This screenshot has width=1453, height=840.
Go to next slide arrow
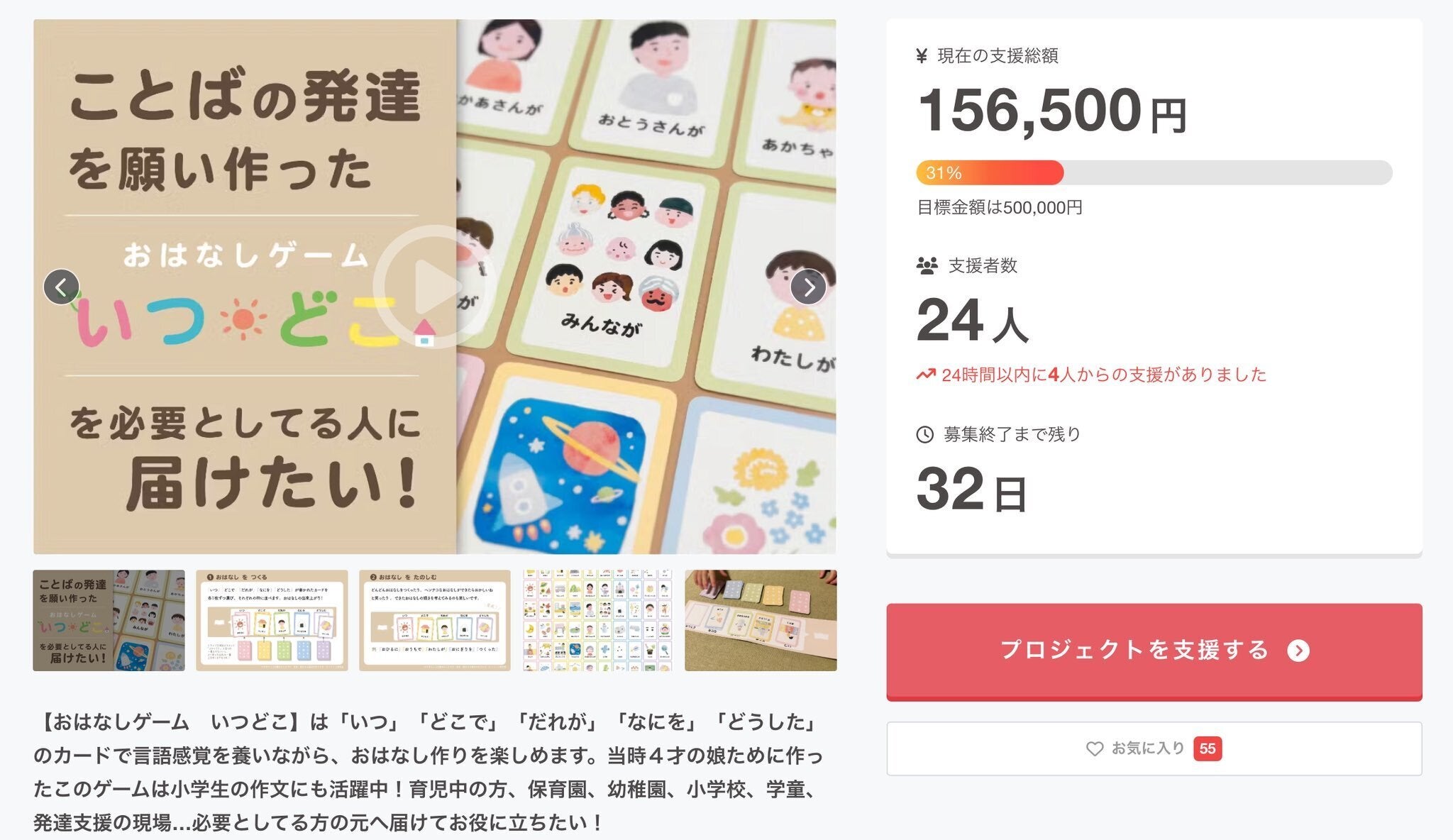tap(808, 287)
